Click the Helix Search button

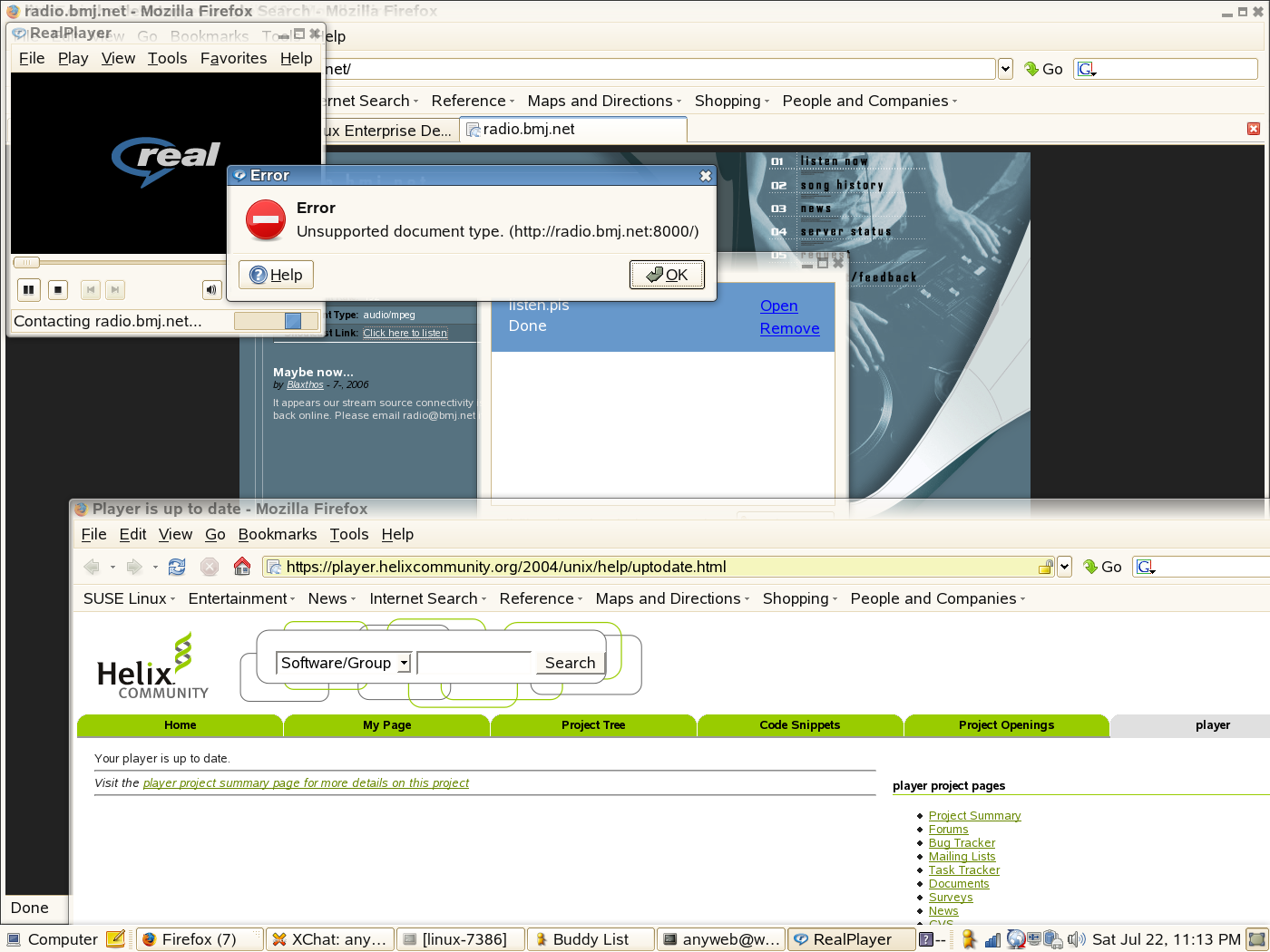(570, 663)
